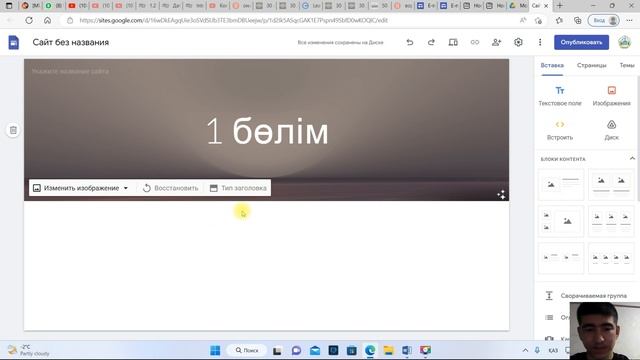
Task: Open Microsoft Word from the taskbar
Action: pyautogui.click(x=407, y=350)
